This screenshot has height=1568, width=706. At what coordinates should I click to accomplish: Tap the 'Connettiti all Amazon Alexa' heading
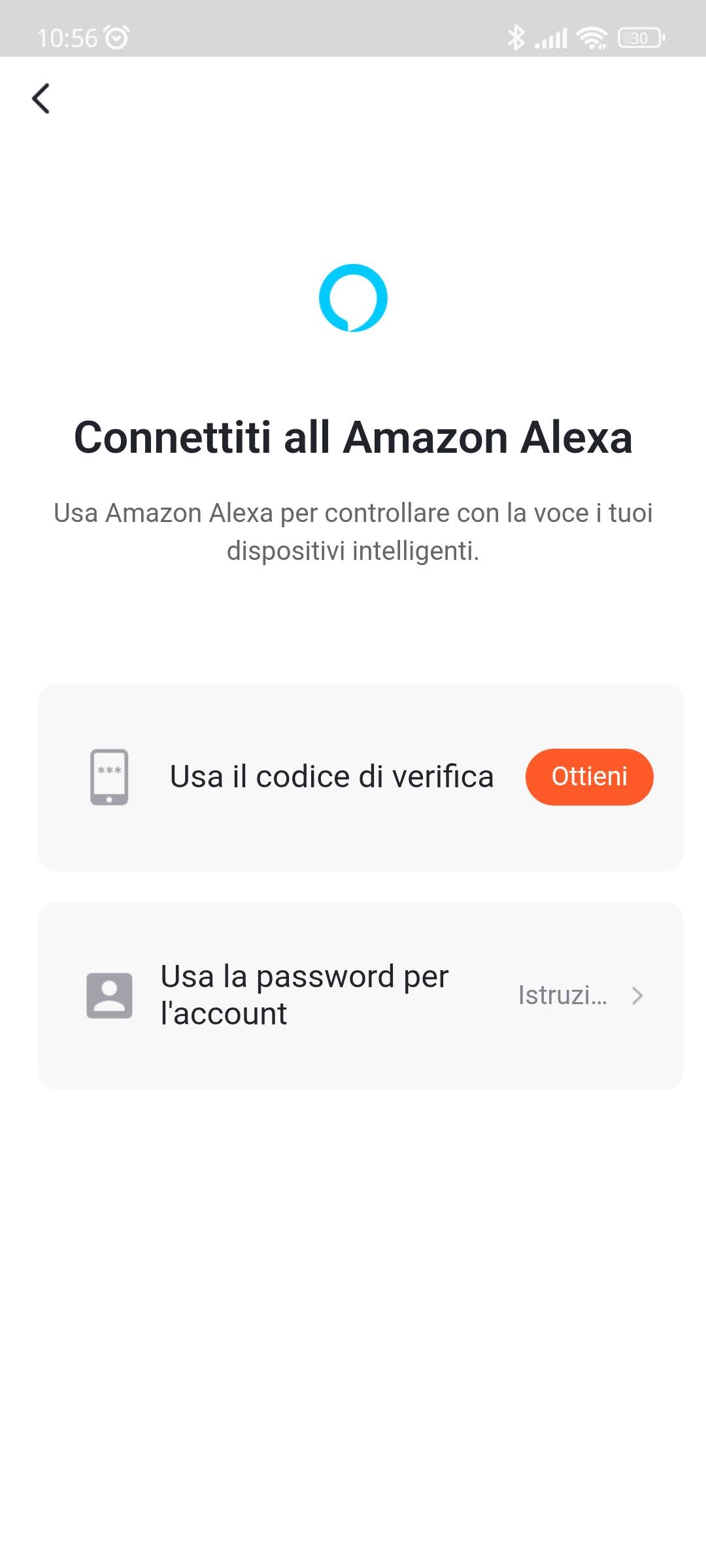click(353, 437)
